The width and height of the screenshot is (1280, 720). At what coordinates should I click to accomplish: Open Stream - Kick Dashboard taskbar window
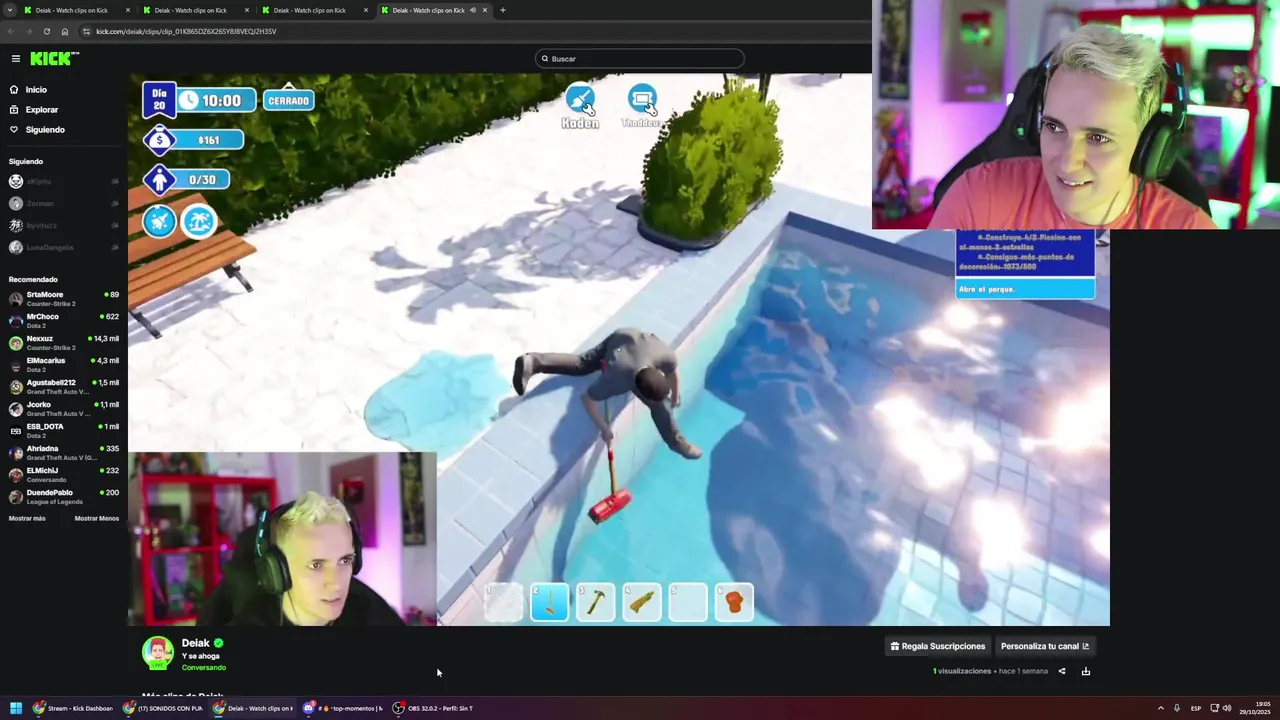74,708
